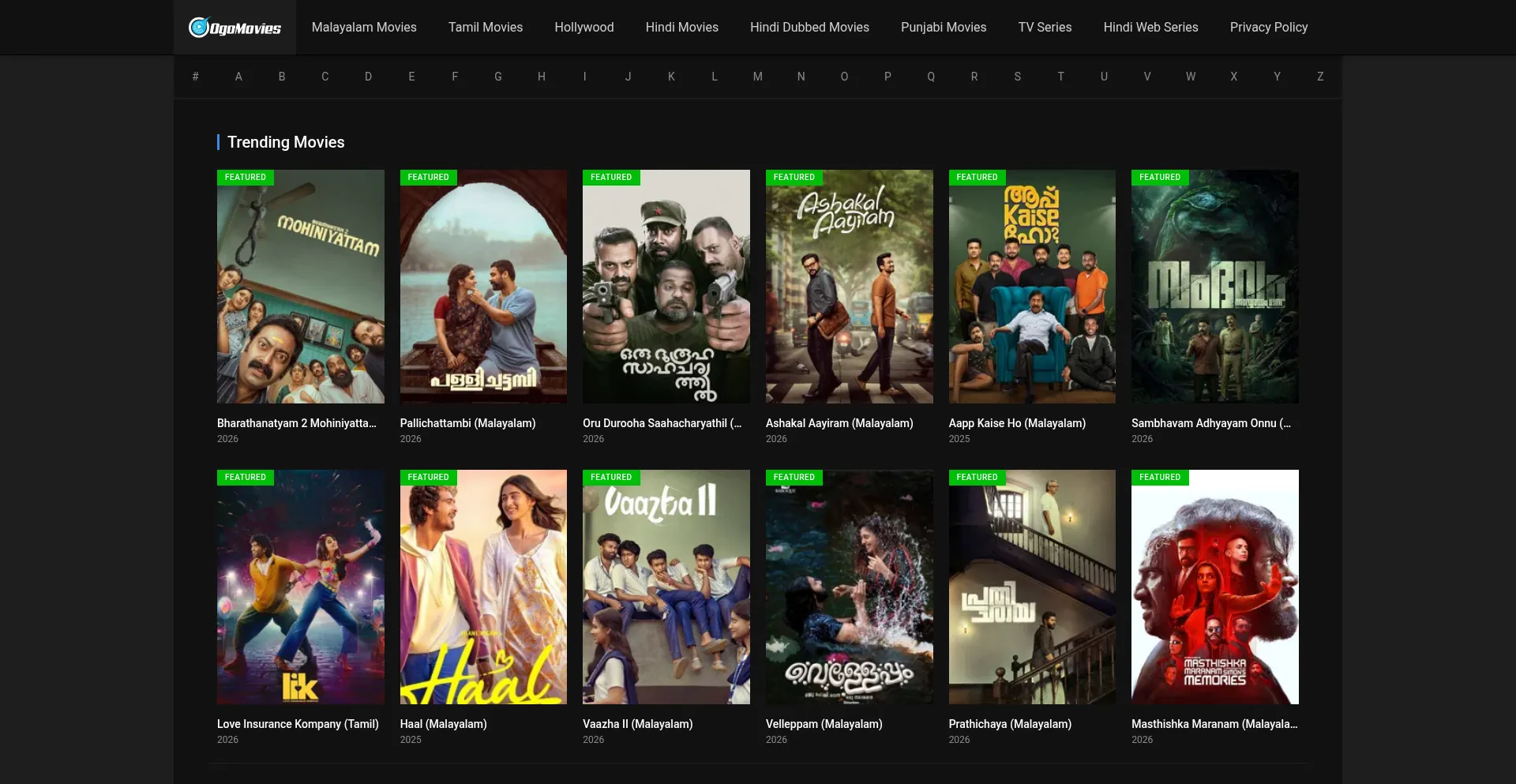
Task: Open Hindi Web Series section
Action: [x=1150, y=27]
